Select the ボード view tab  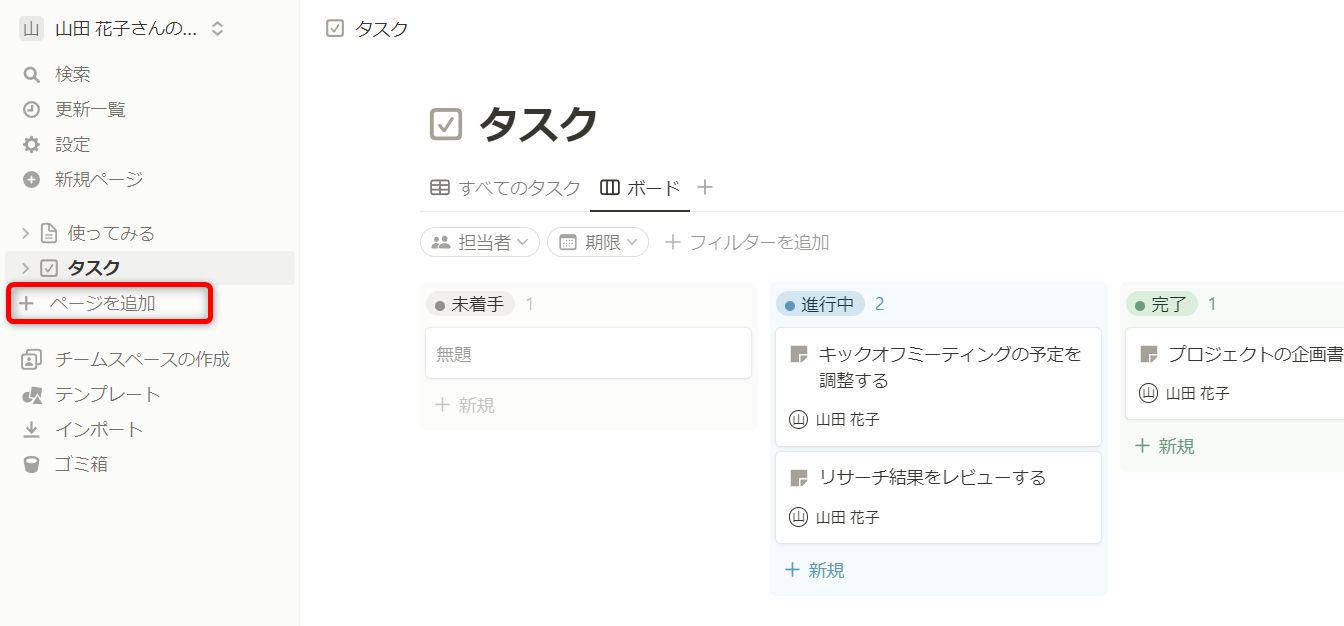[640, 188]
